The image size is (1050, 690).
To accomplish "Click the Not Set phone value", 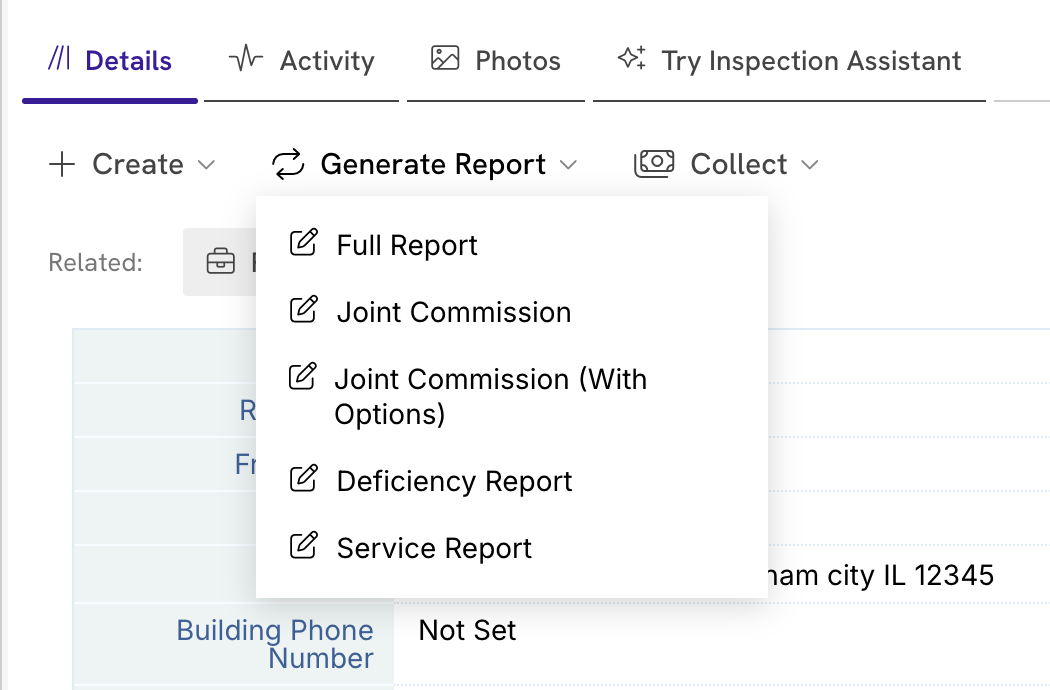I will tap(467, 630).
